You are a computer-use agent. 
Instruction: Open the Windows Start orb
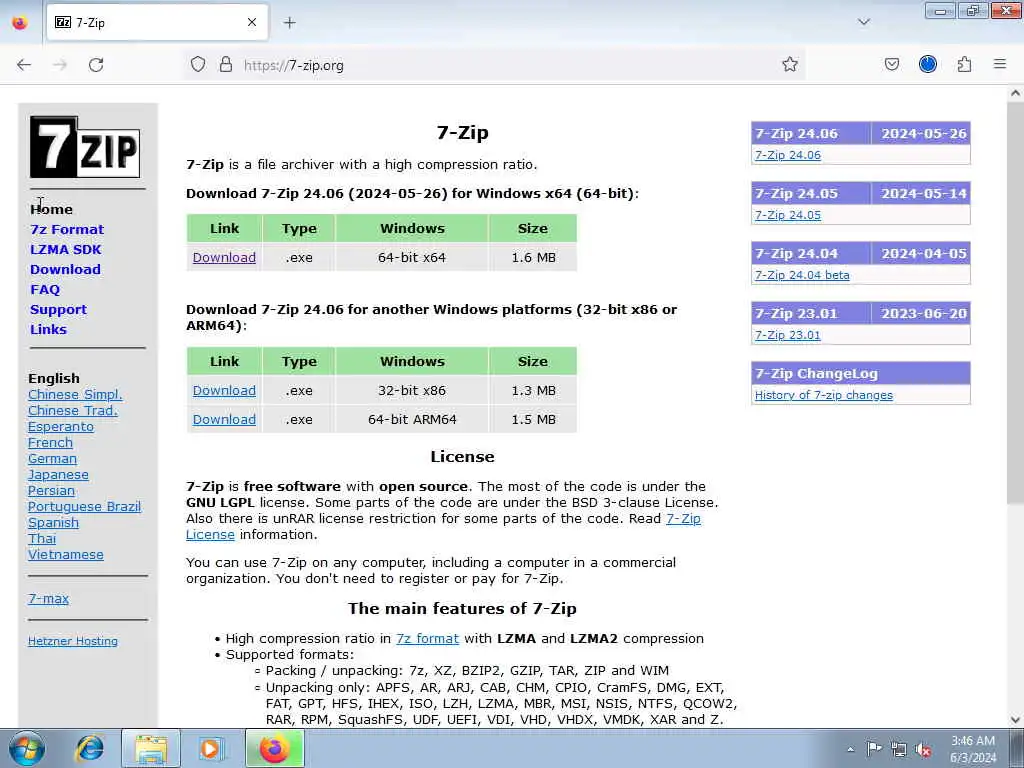(x=27, y=748)
